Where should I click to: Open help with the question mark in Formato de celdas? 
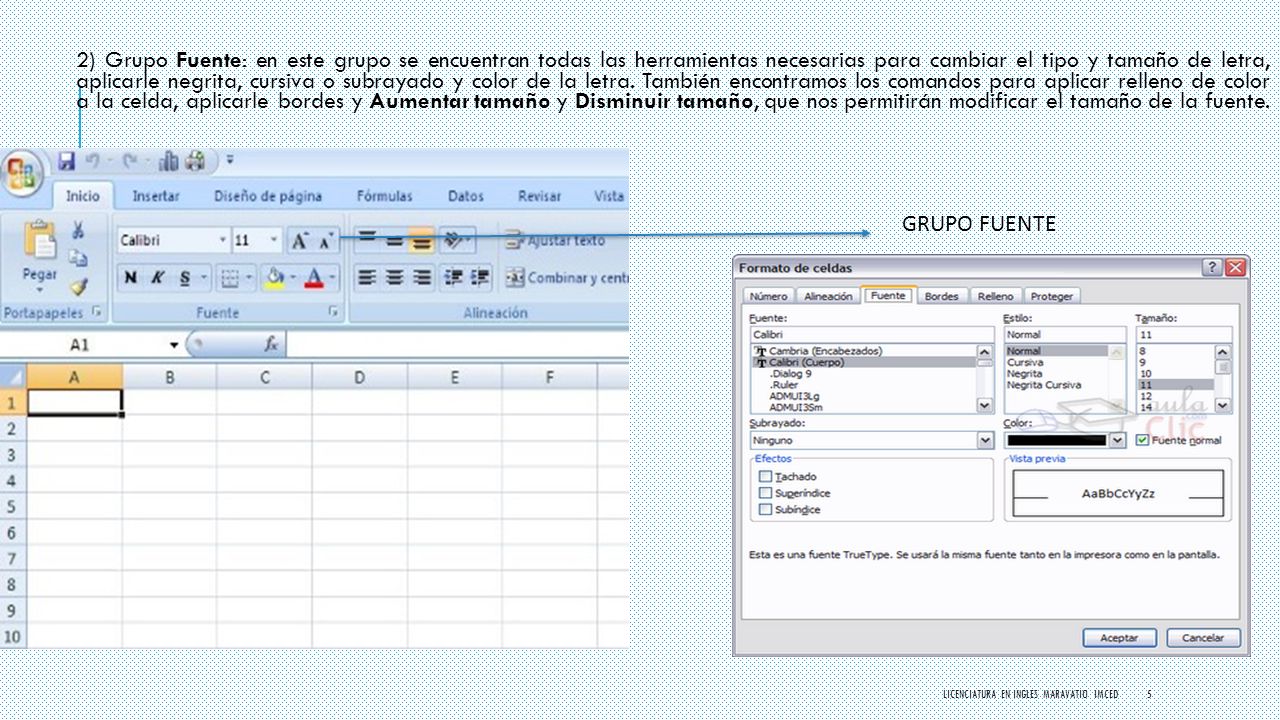click(x=1212, y=268)
